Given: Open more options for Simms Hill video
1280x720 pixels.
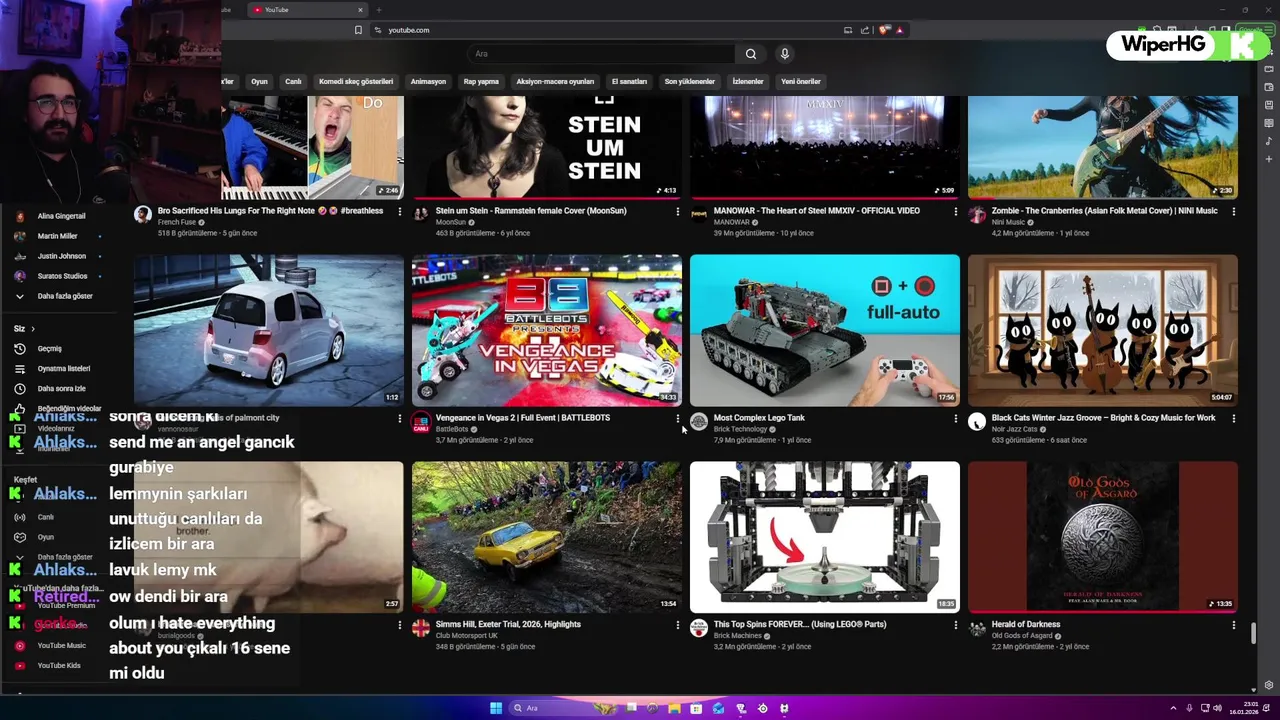Looking at the screenshot, I should tap(678, 625).
